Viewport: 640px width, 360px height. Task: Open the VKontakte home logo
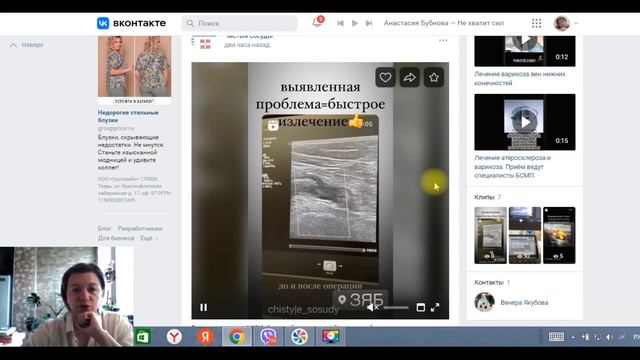[131, 23]
